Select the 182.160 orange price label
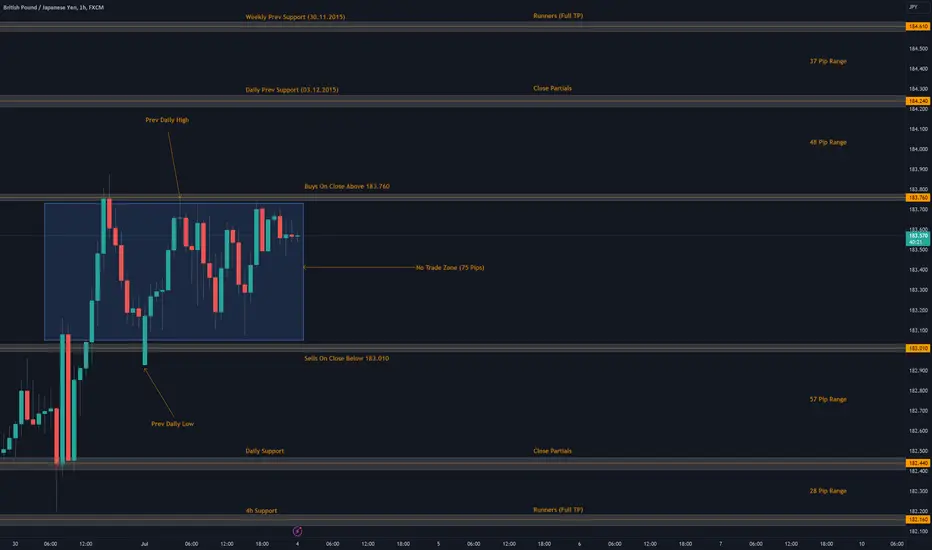 (918, 520)
